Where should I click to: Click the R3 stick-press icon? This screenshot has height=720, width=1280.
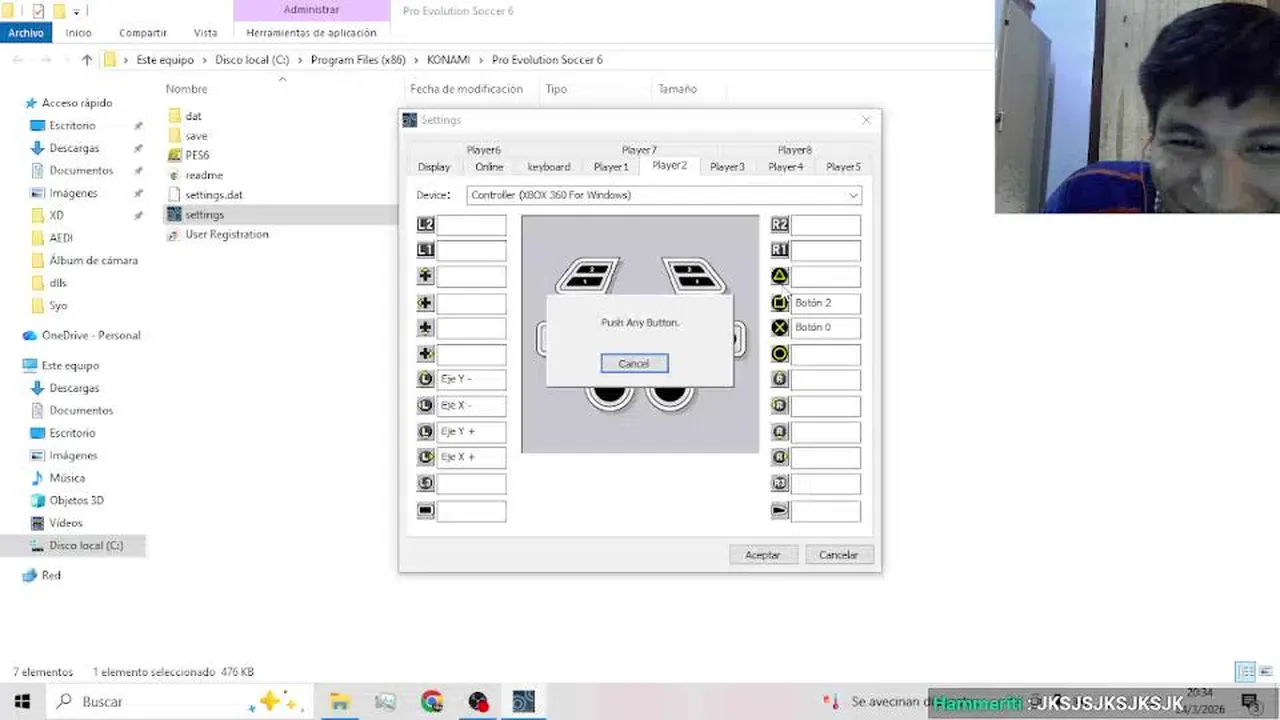tap(780, 483)
